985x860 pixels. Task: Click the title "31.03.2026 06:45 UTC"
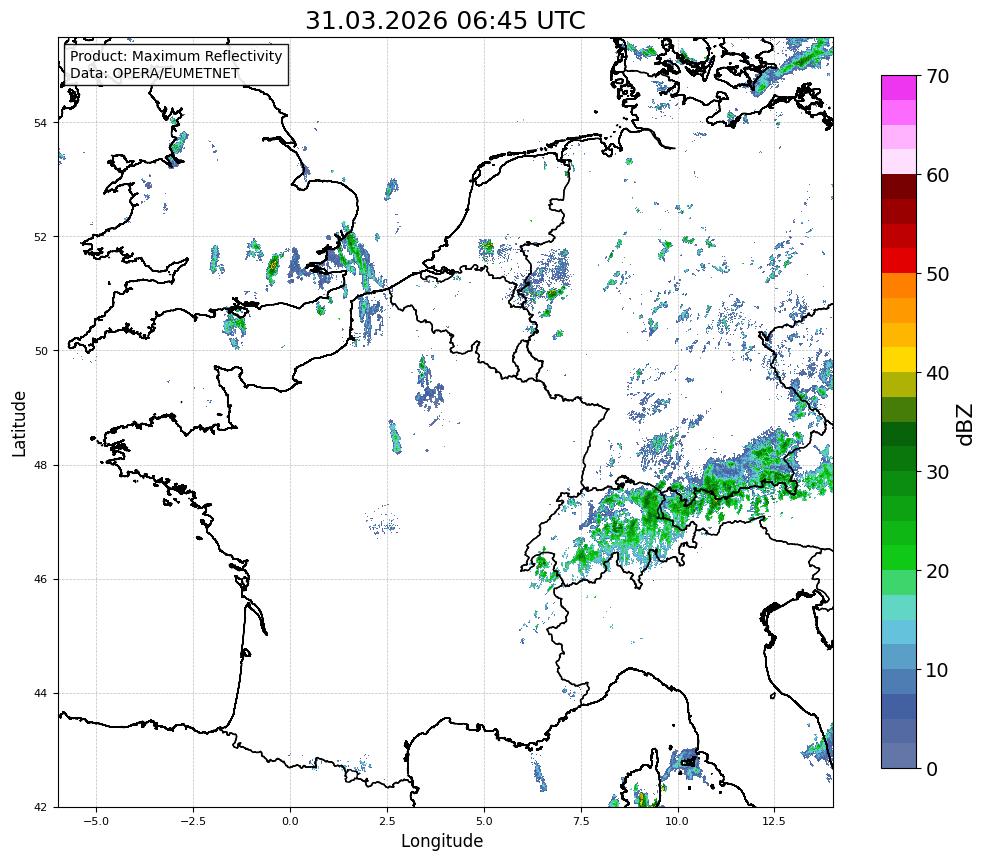point(445,20)
